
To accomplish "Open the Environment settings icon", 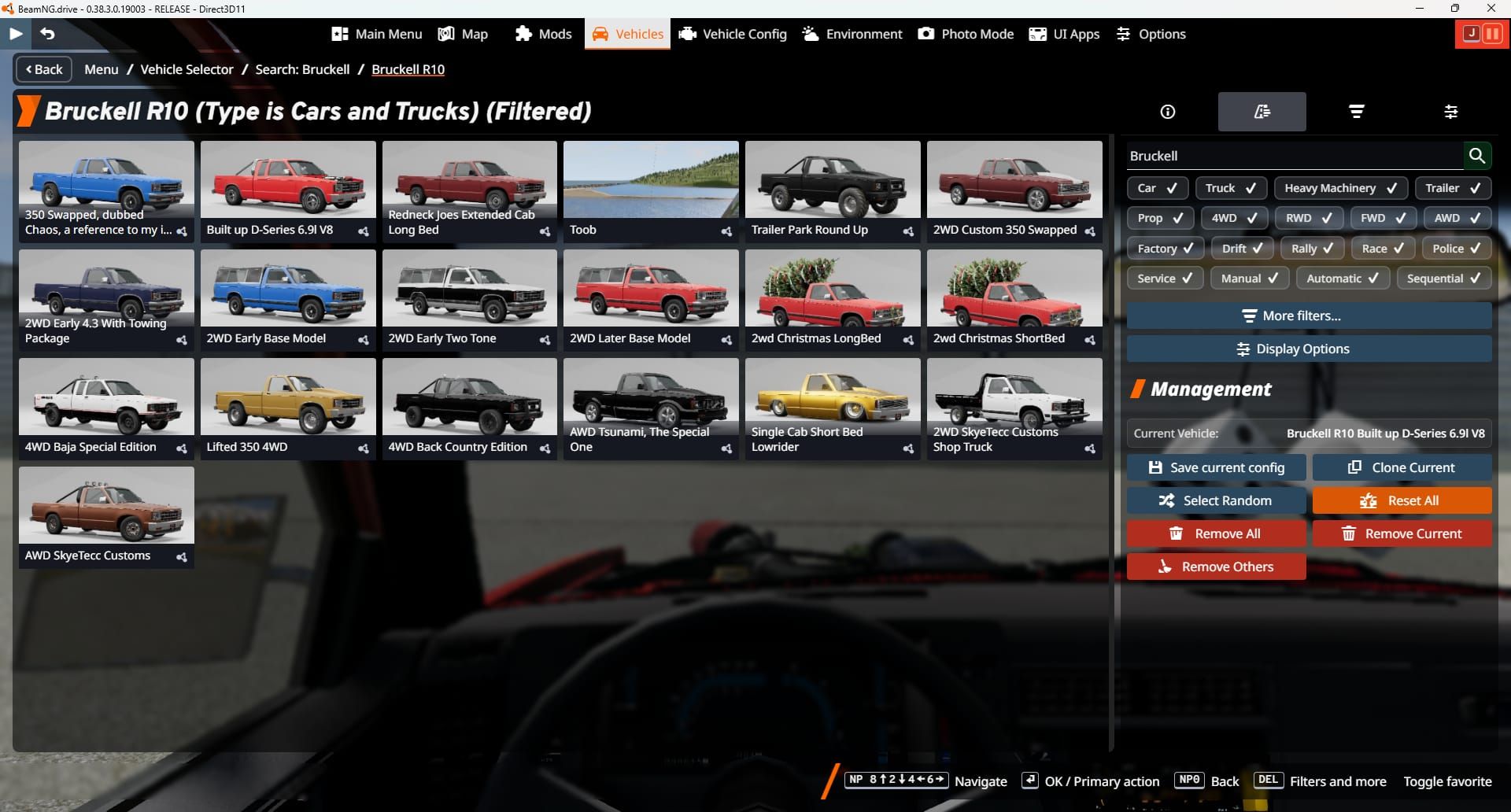I will (x=851, y=34).
